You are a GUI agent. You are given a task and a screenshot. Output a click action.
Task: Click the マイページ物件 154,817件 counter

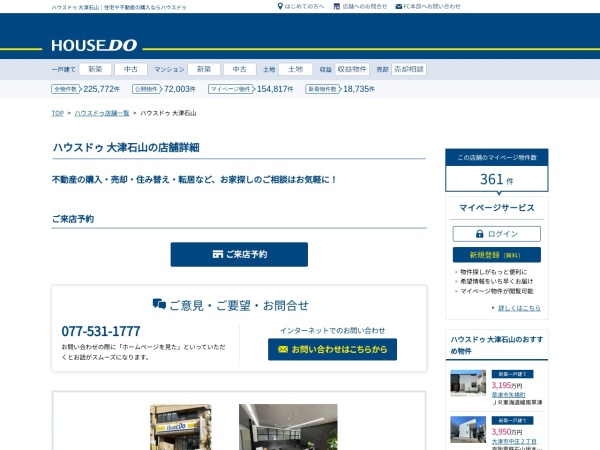tap(251, 89)
